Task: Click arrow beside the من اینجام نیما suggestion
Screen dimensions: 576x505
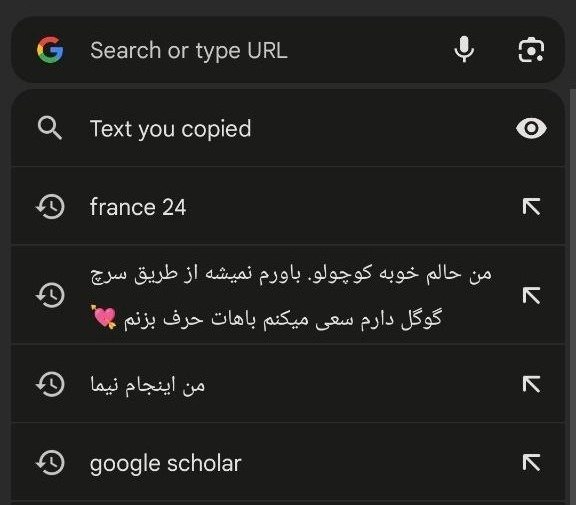Action: 531,384
